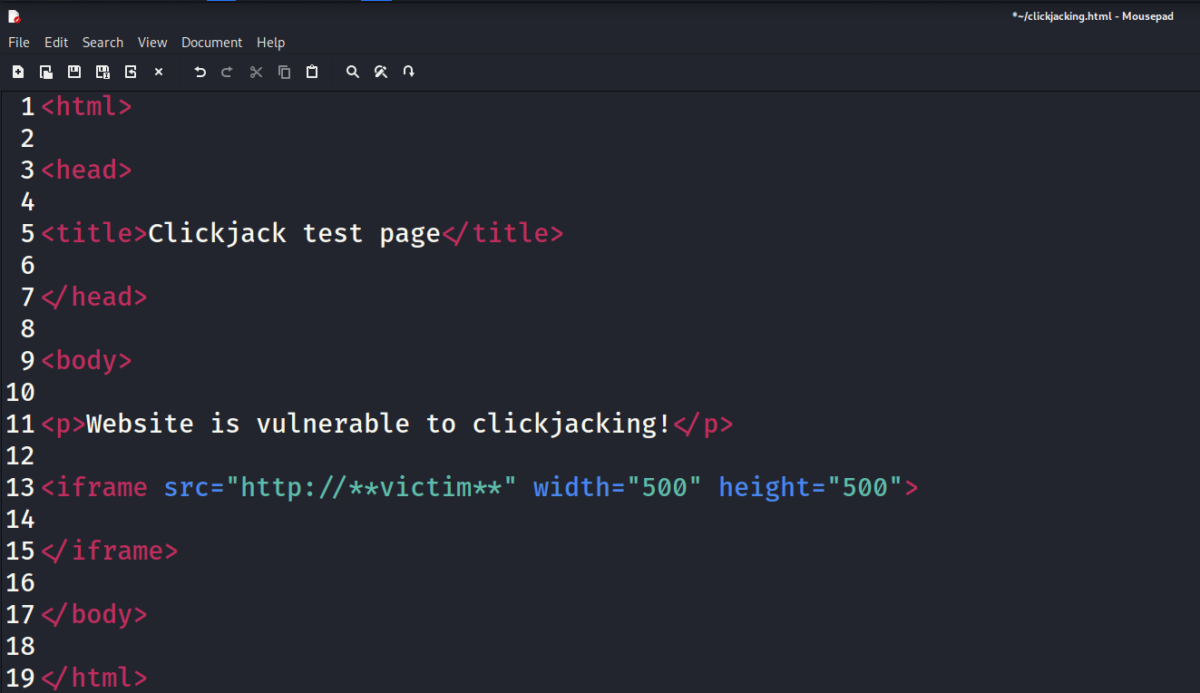
Task: Open the Help menu
Action: (x=270, y=42)
